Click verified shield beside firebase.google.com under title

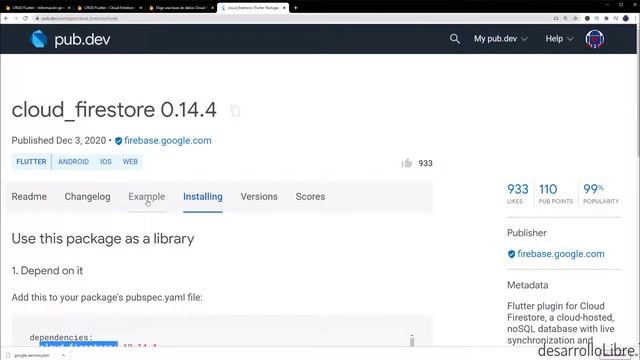coord(118,141)
